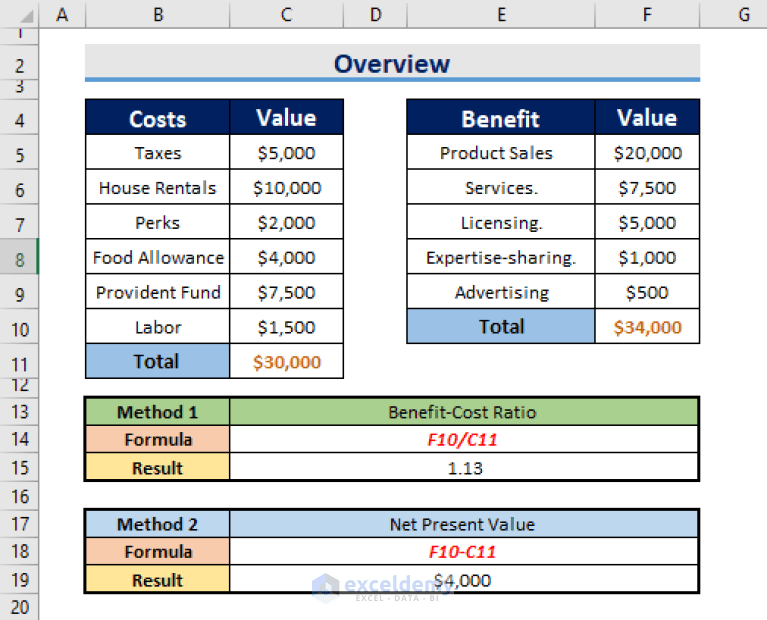Select the $34,000 total cell
Viewport: 767px width, 620px height.
pos(647,326)
